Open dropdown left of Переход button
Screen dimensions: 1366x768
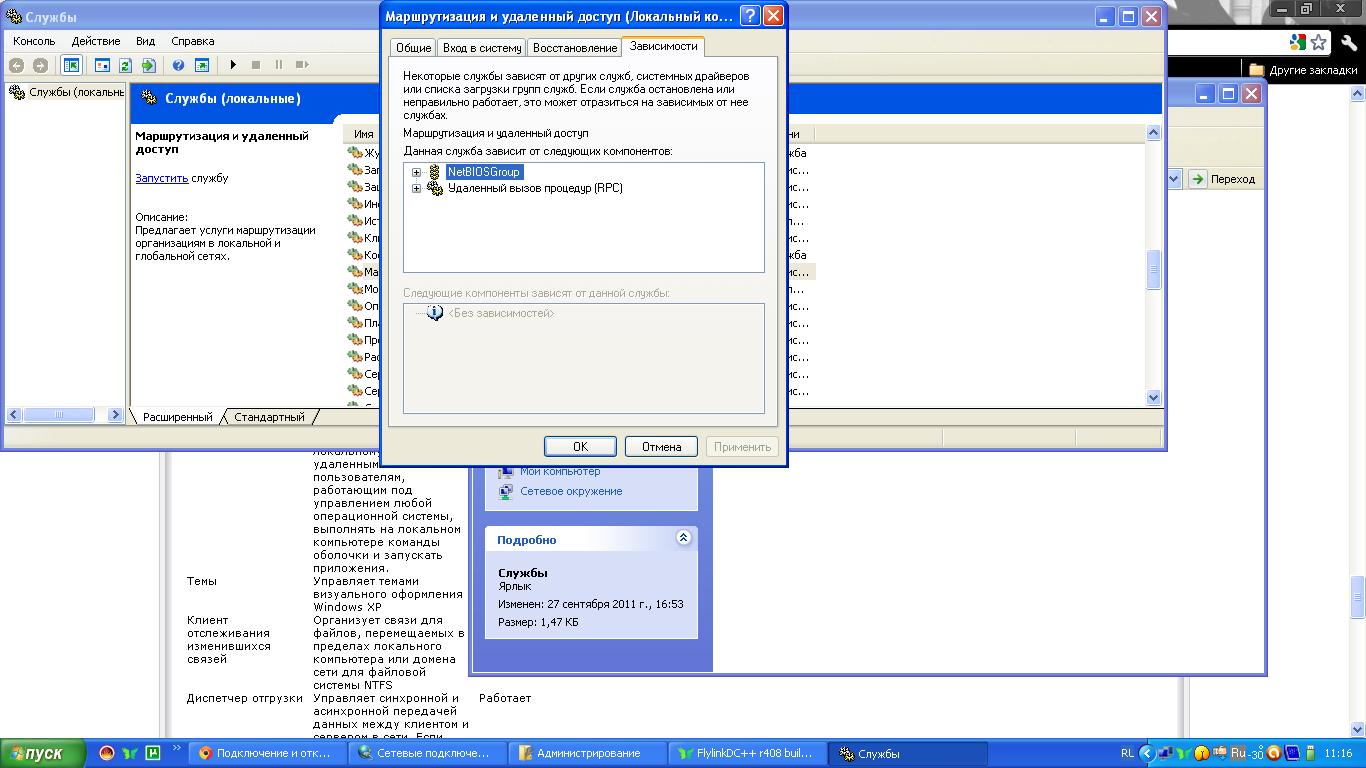pos(1174,179)
